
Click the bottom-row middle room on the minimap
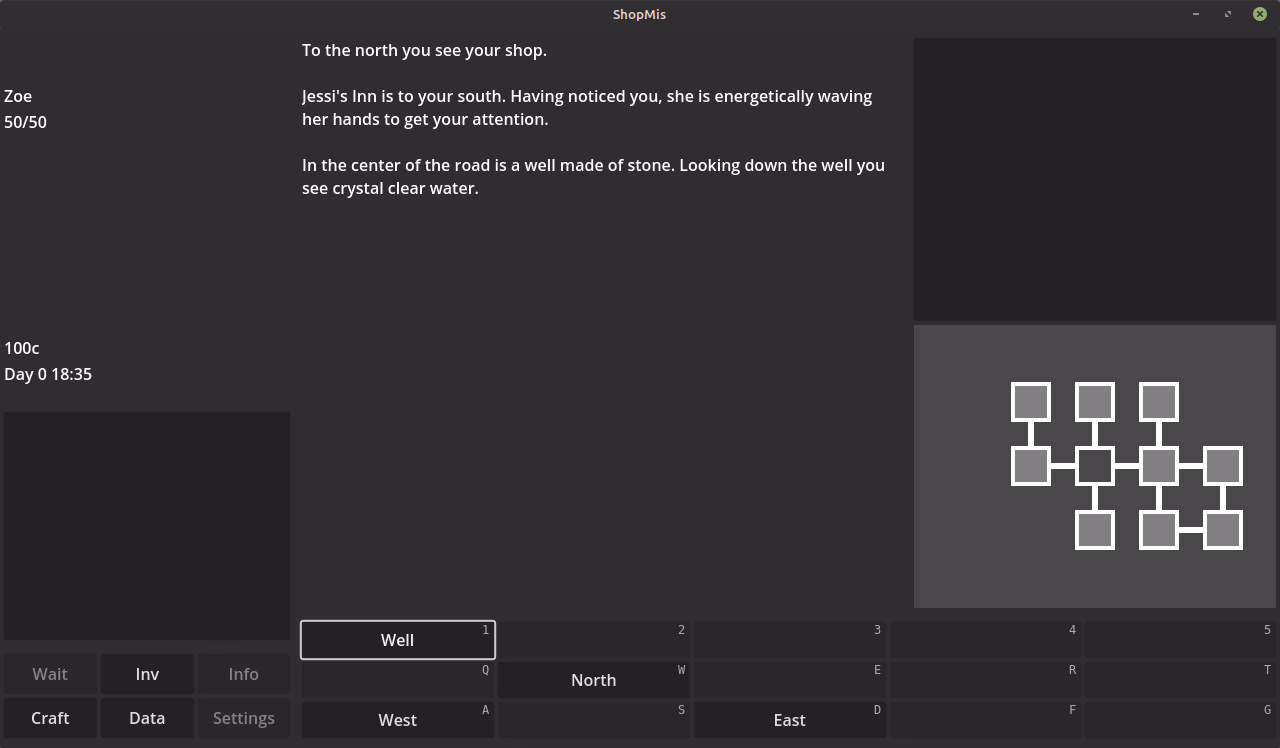1159,530
